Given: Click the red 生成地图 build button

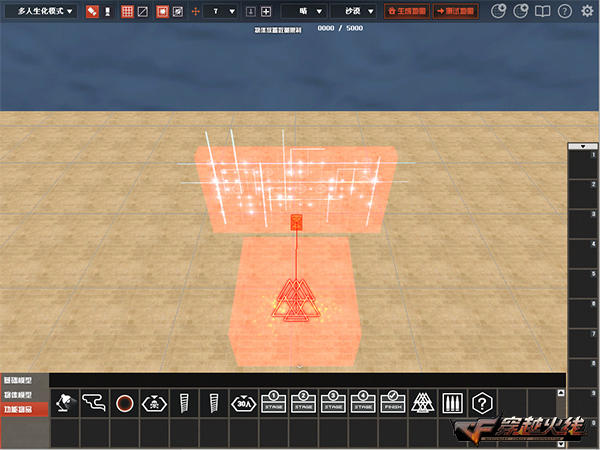Looking at the screenshot, I should coord(407,11).
